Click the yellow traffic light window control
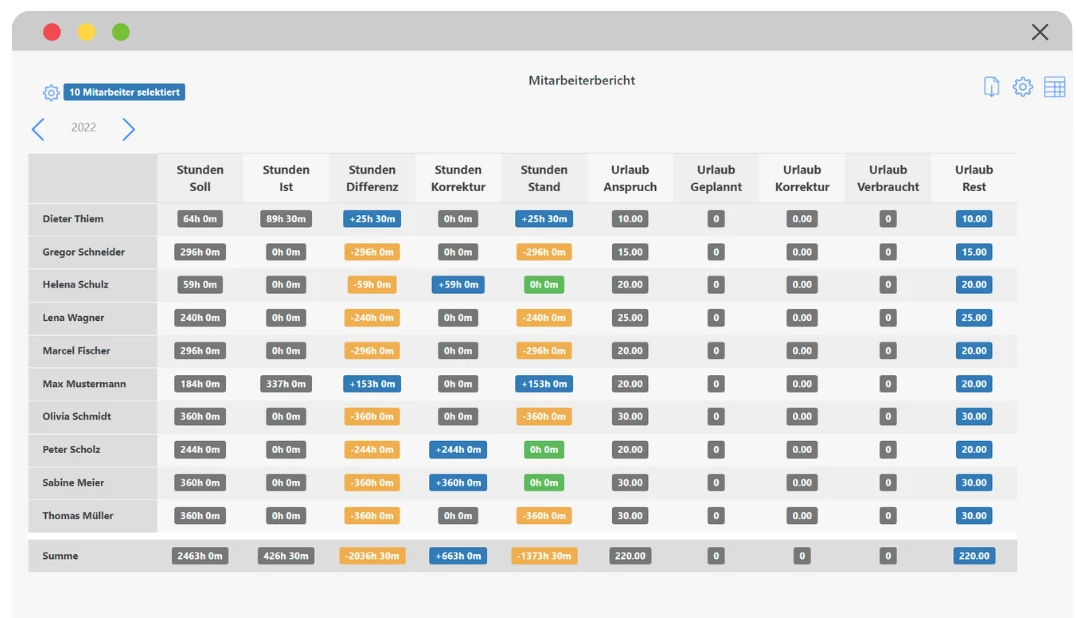Viewport: 1076px width, 618px height. 86,31
